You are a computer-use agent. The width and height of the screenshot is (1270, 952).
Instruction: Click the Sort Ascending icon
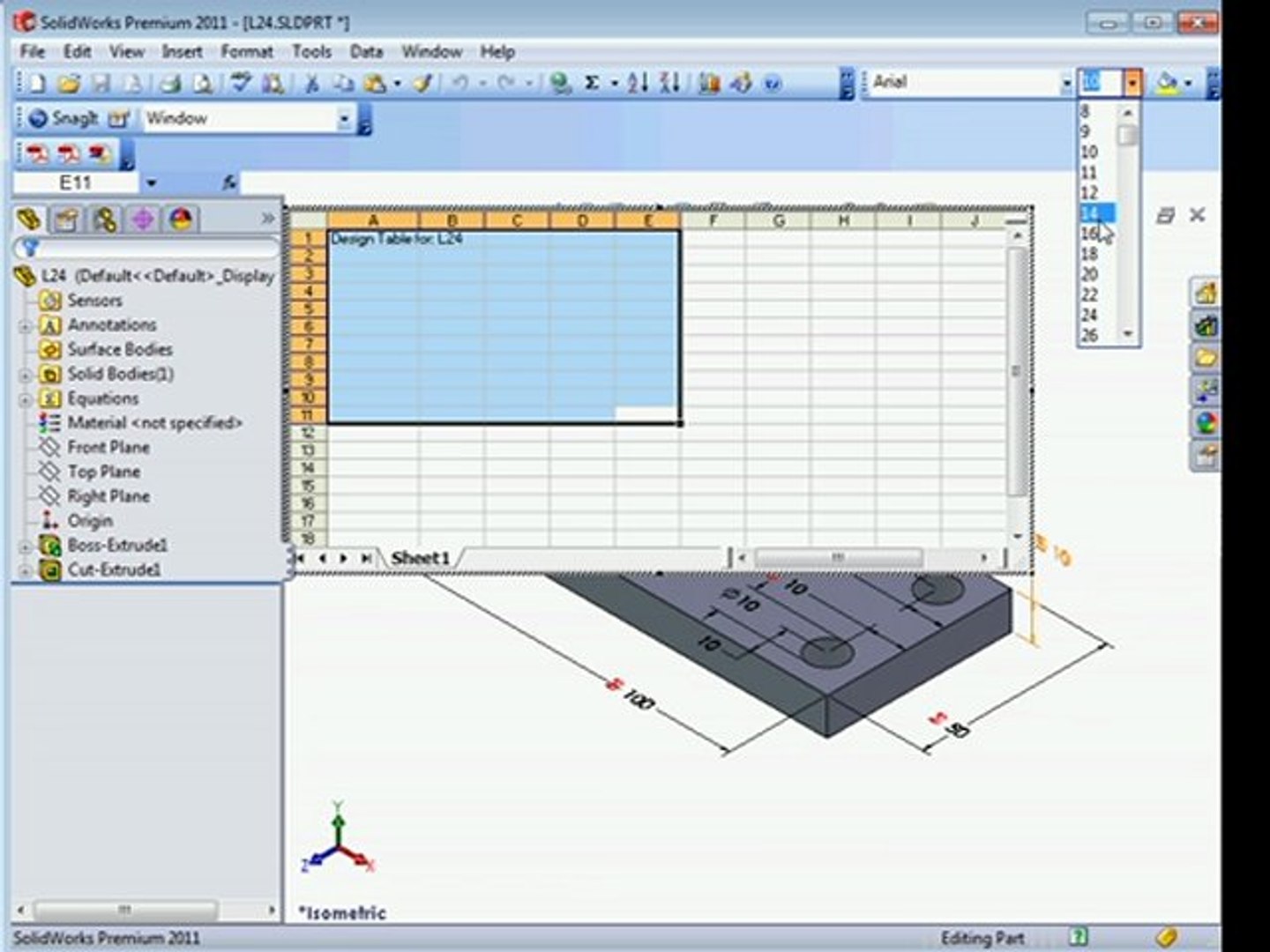[x=638, y=84]
